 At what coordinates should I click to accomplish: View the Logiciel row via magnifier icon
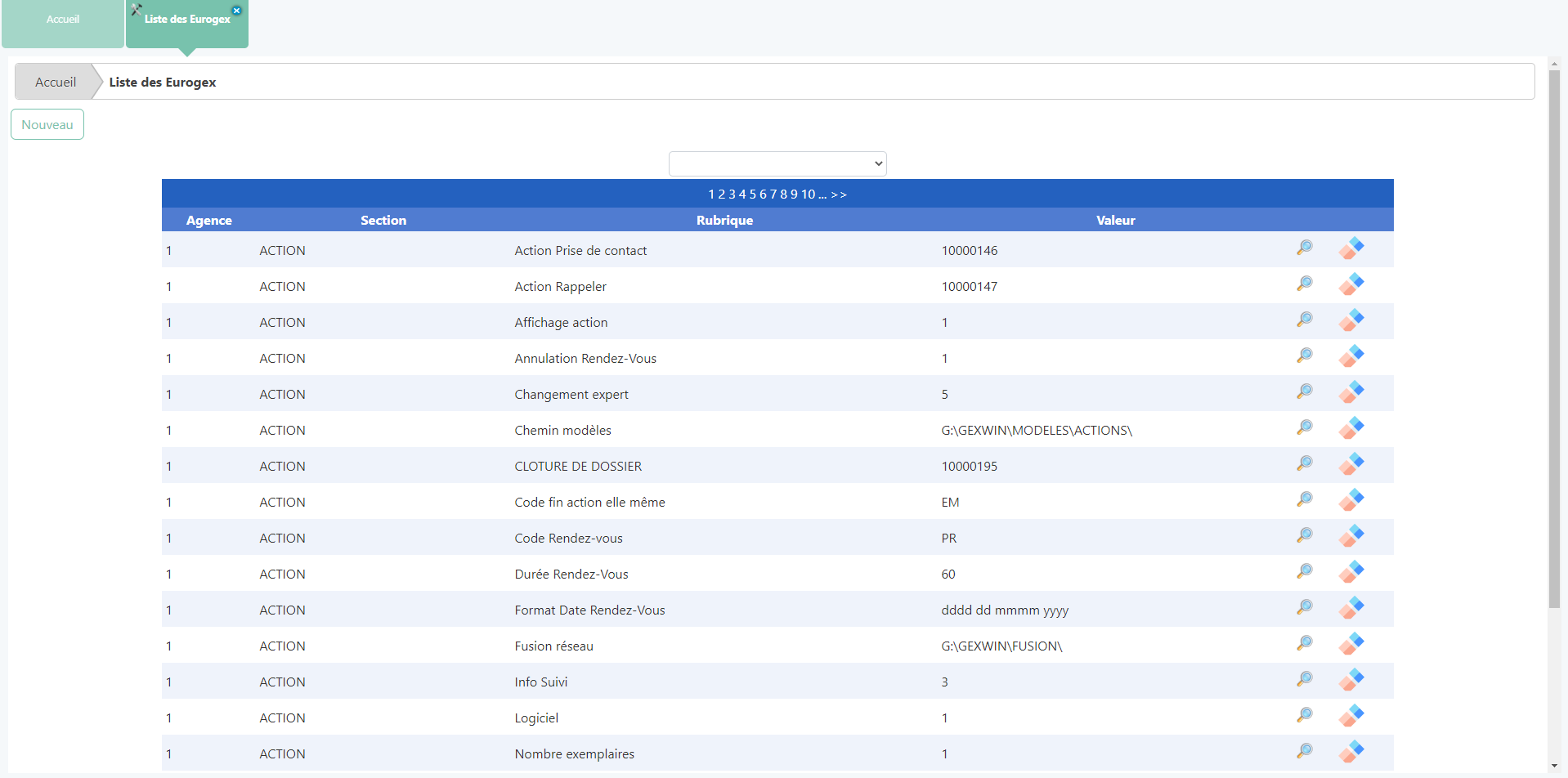1304,715
